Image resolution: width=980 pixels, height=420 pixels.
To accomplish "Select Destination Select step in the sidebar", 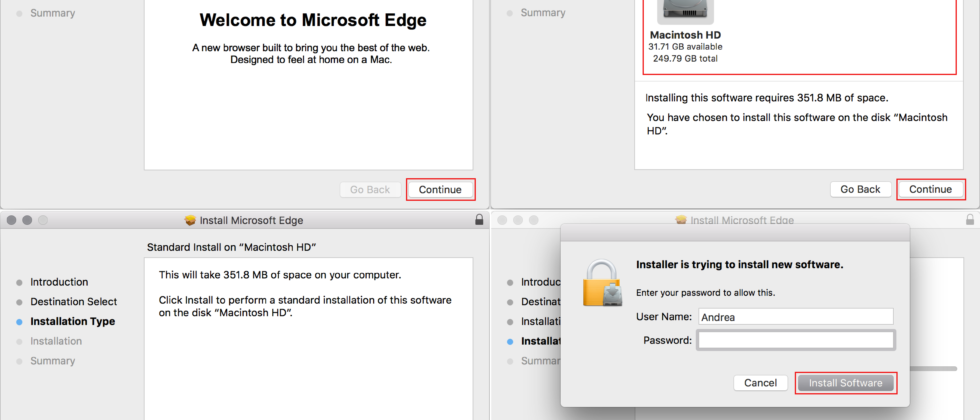I will tap(74, 301).
